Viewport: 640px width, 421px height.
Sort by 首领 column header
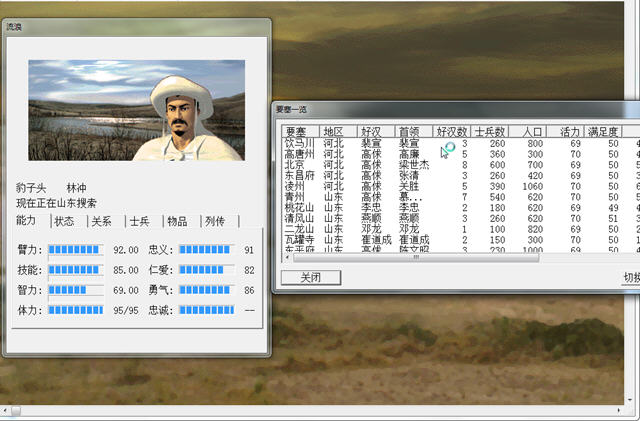(413, 131)
